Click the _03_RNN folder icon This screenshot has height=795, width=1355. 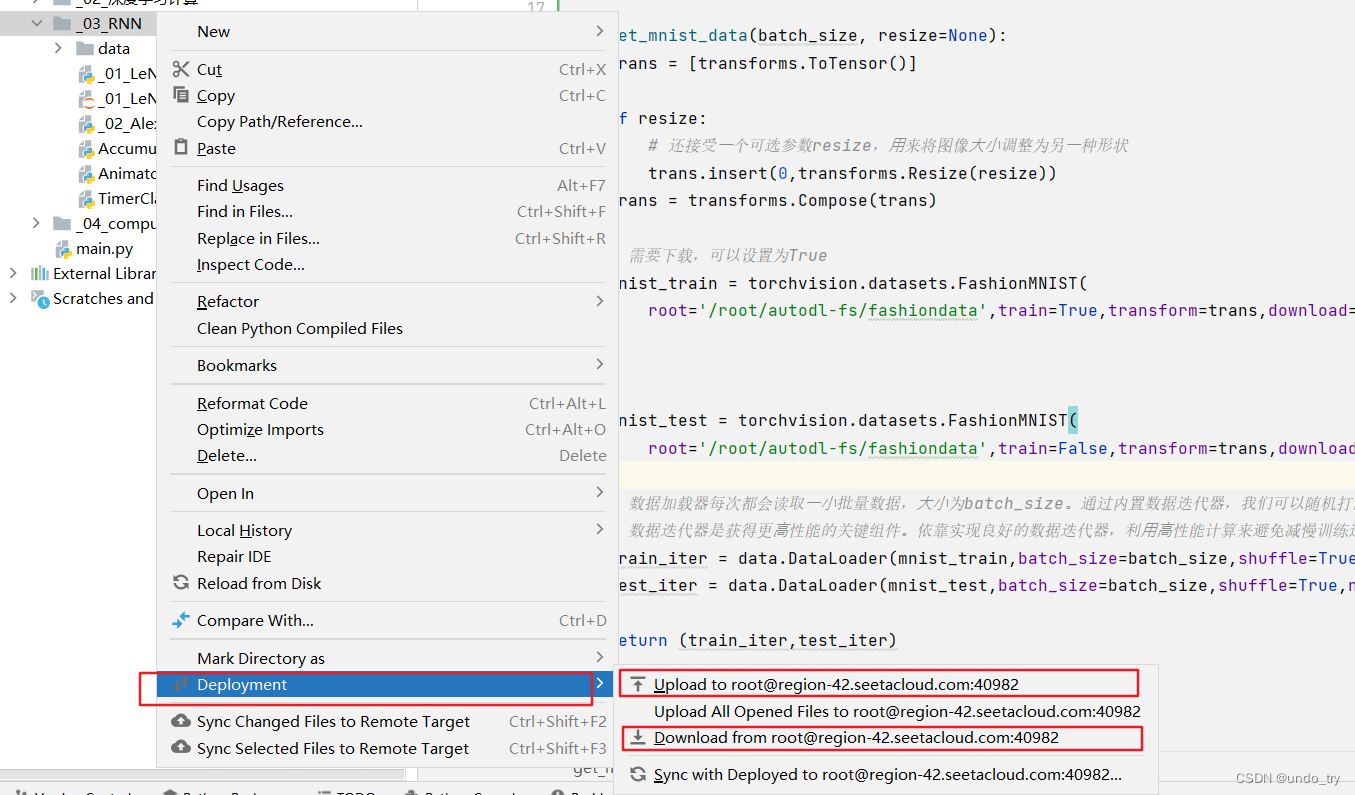(x=62, y=23)
